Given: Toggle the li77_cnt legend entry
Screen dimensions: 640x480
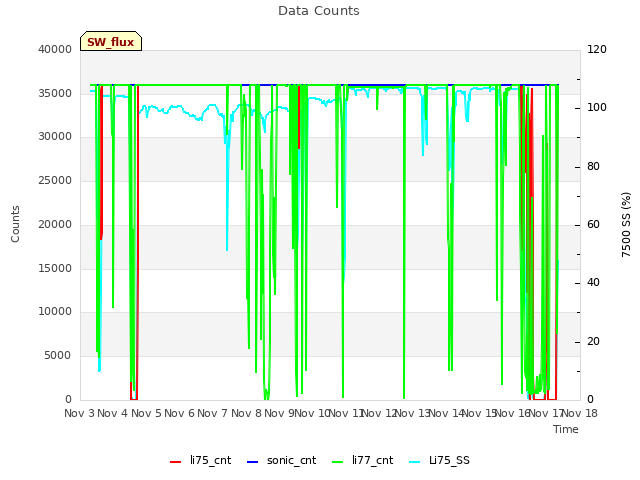Looking at the screenshot, I should [362, 460].
